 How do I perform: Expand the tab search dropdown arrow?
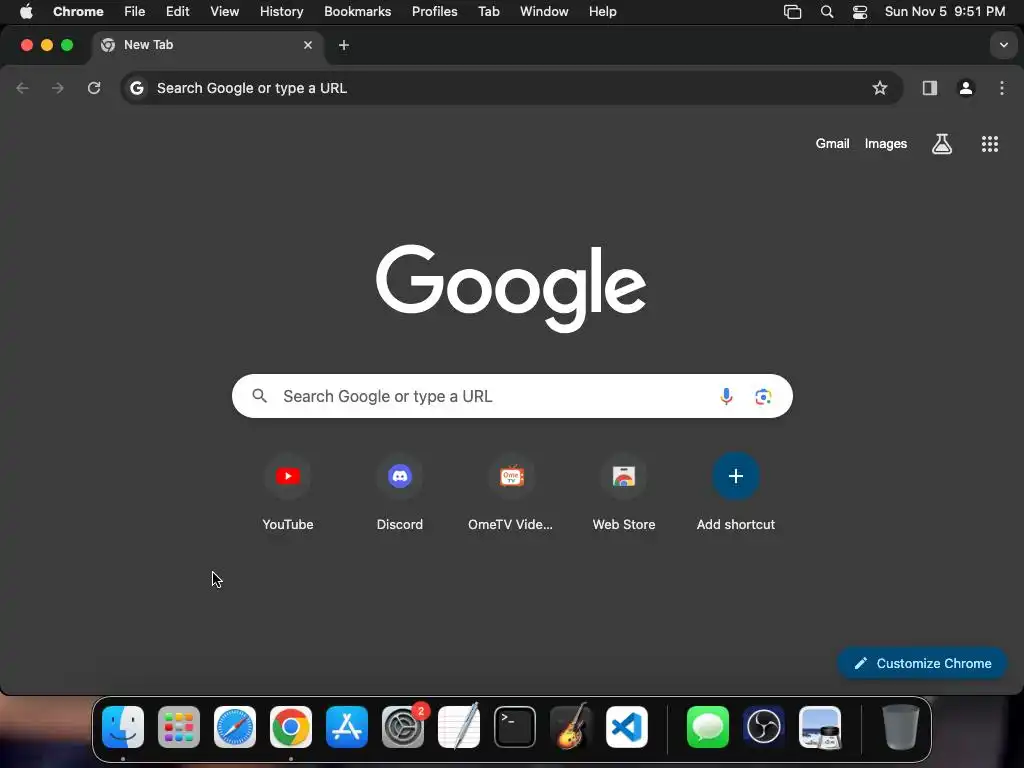click(x=1003, y=45)
